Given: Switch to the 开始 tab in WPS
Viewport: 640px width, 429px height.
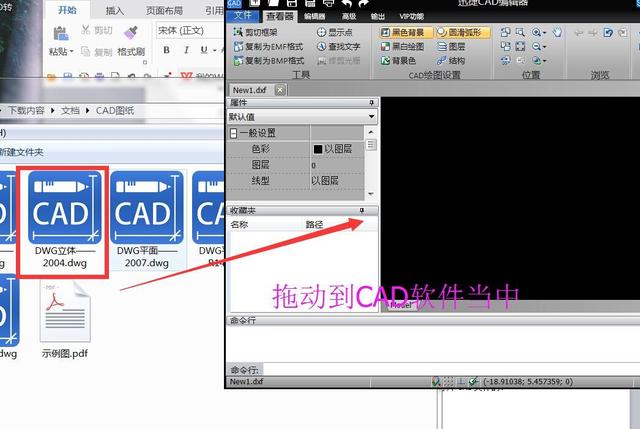Looking at the screenshot, I should pos(67,10).
